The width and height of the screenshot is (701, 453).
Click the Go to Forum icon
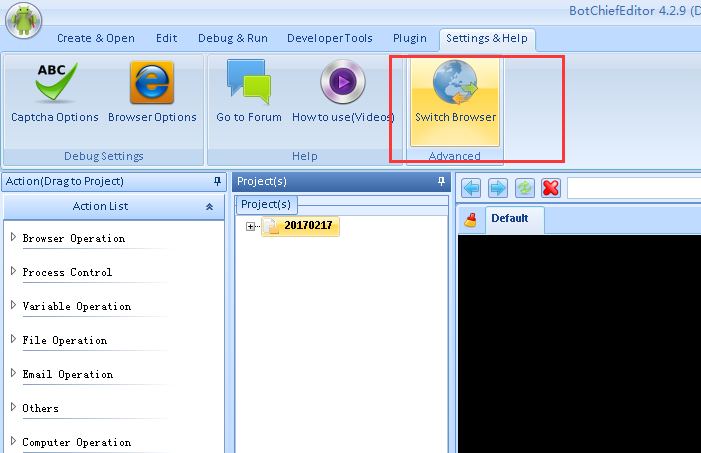tap(249, 93)
